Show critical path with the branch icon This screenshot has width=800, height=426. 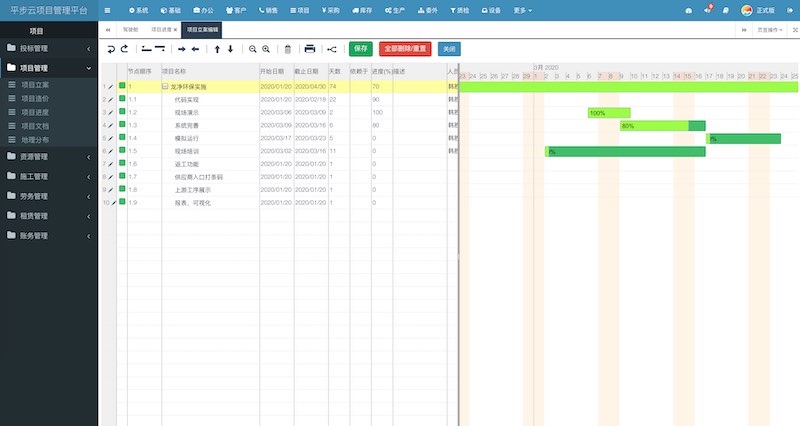coord(332,49)
